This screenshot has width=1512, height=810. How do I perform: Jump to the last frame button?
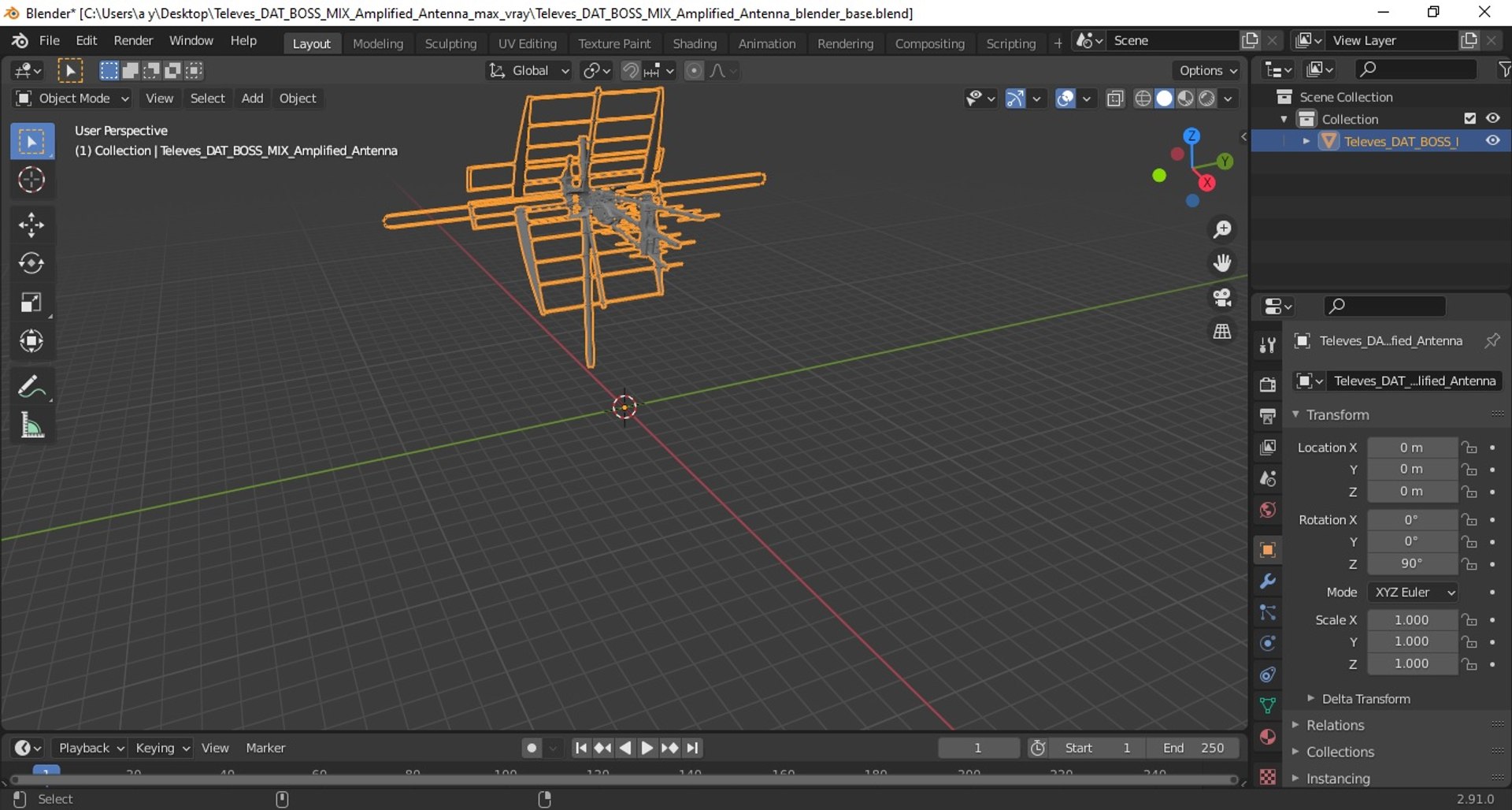click(x=692, y=748)
